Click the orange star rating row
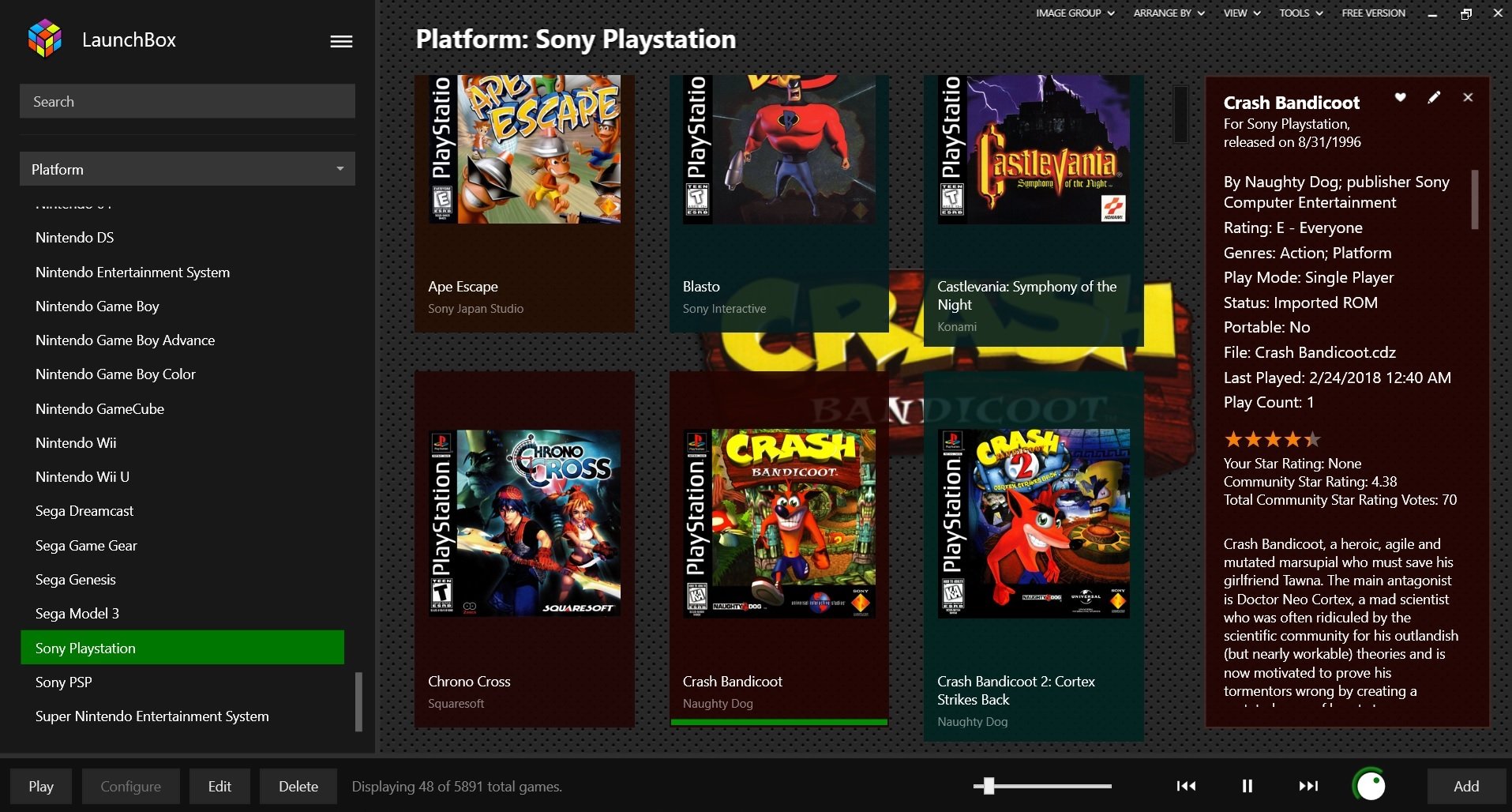Image resolution: width=1512 pixels, height=812 pixels. tap(1271, 439)
